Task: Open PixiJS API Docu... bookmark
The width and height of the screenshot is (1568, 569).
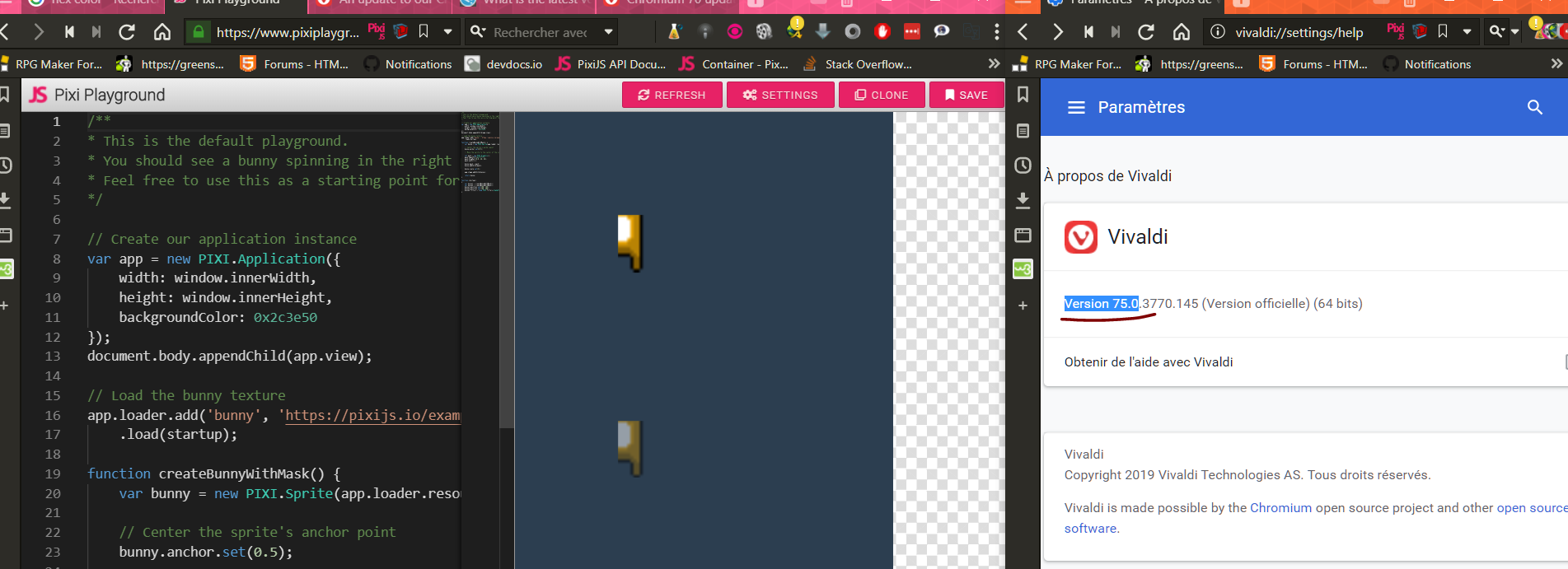Action: 611,63
